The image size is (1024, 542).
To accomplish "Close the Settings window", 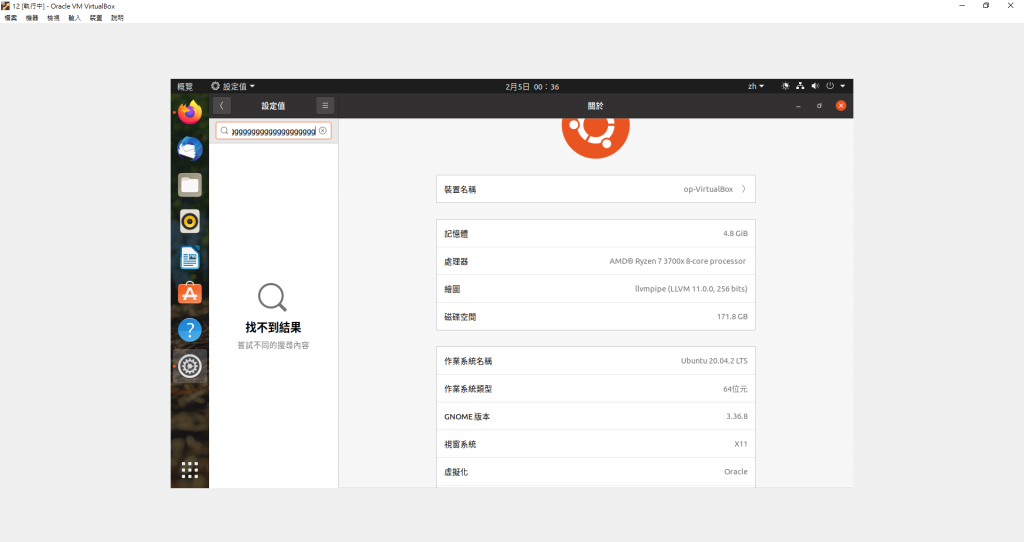I will click(x=840, y=105).
